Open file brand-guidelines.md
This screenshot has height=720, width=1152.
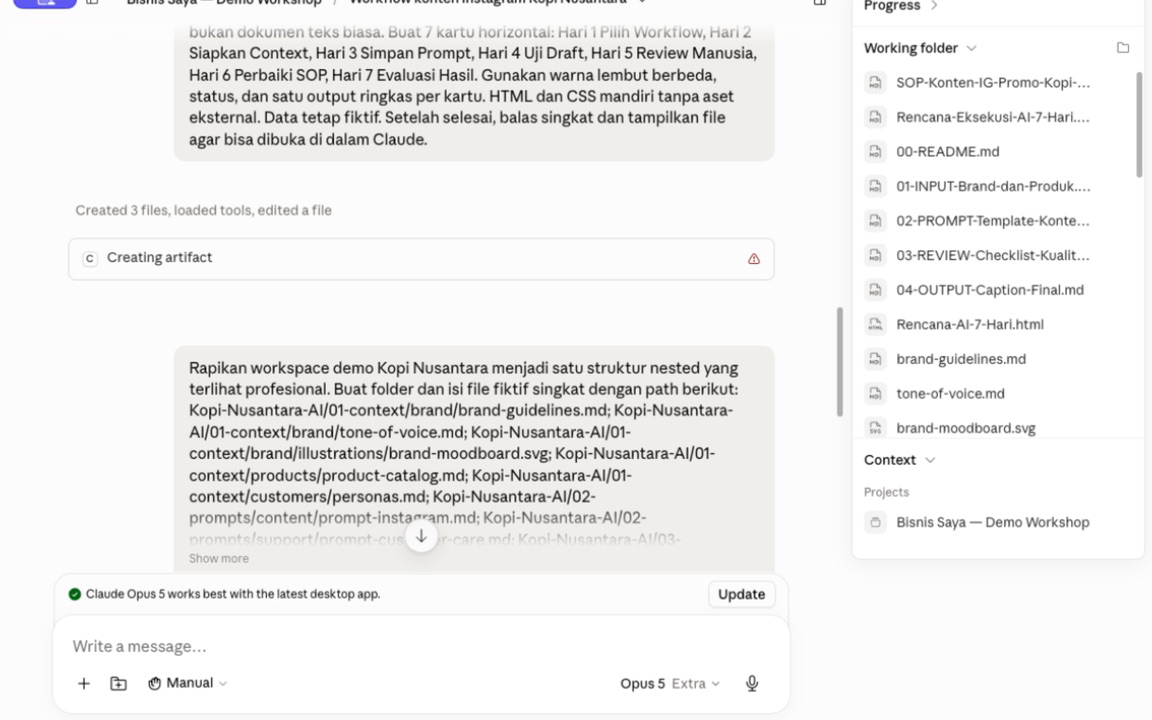coord(961,359)
